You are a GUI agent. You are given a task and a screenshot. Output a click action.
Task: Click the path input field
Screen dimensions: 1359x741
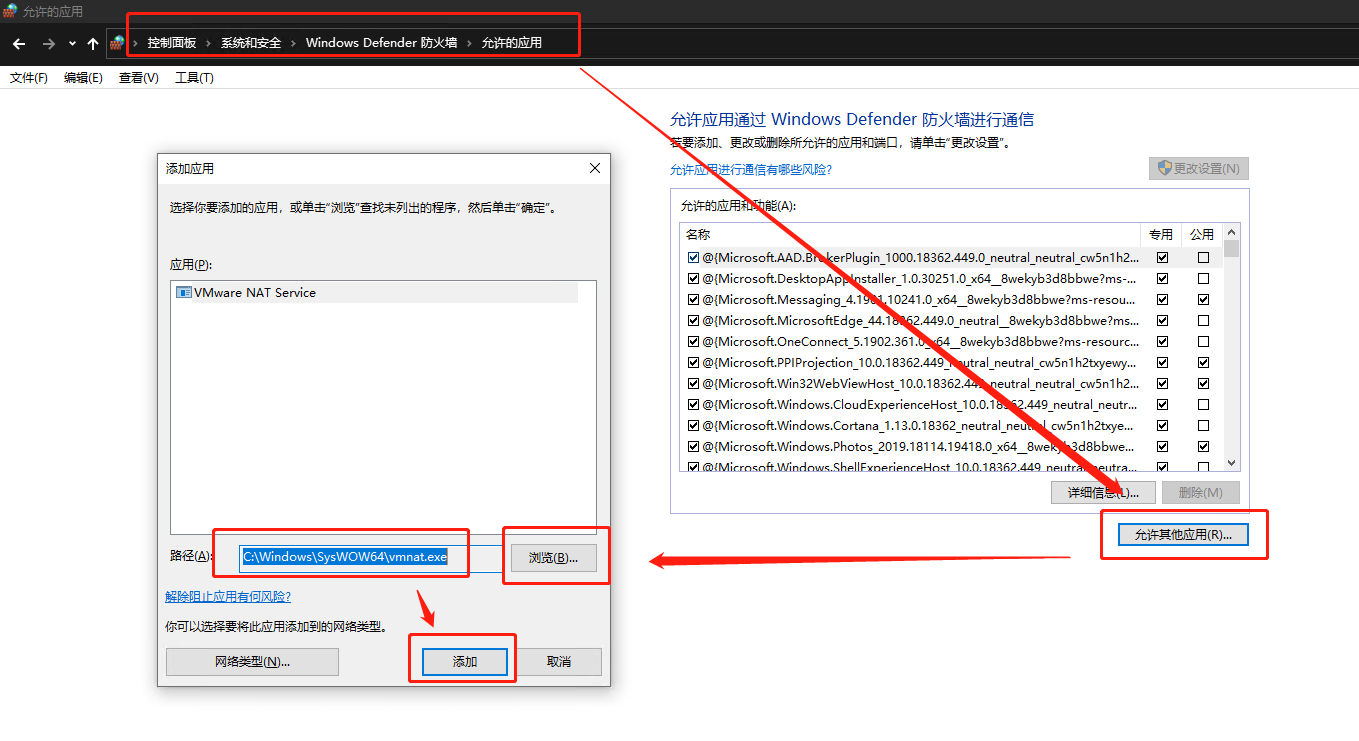370,557
